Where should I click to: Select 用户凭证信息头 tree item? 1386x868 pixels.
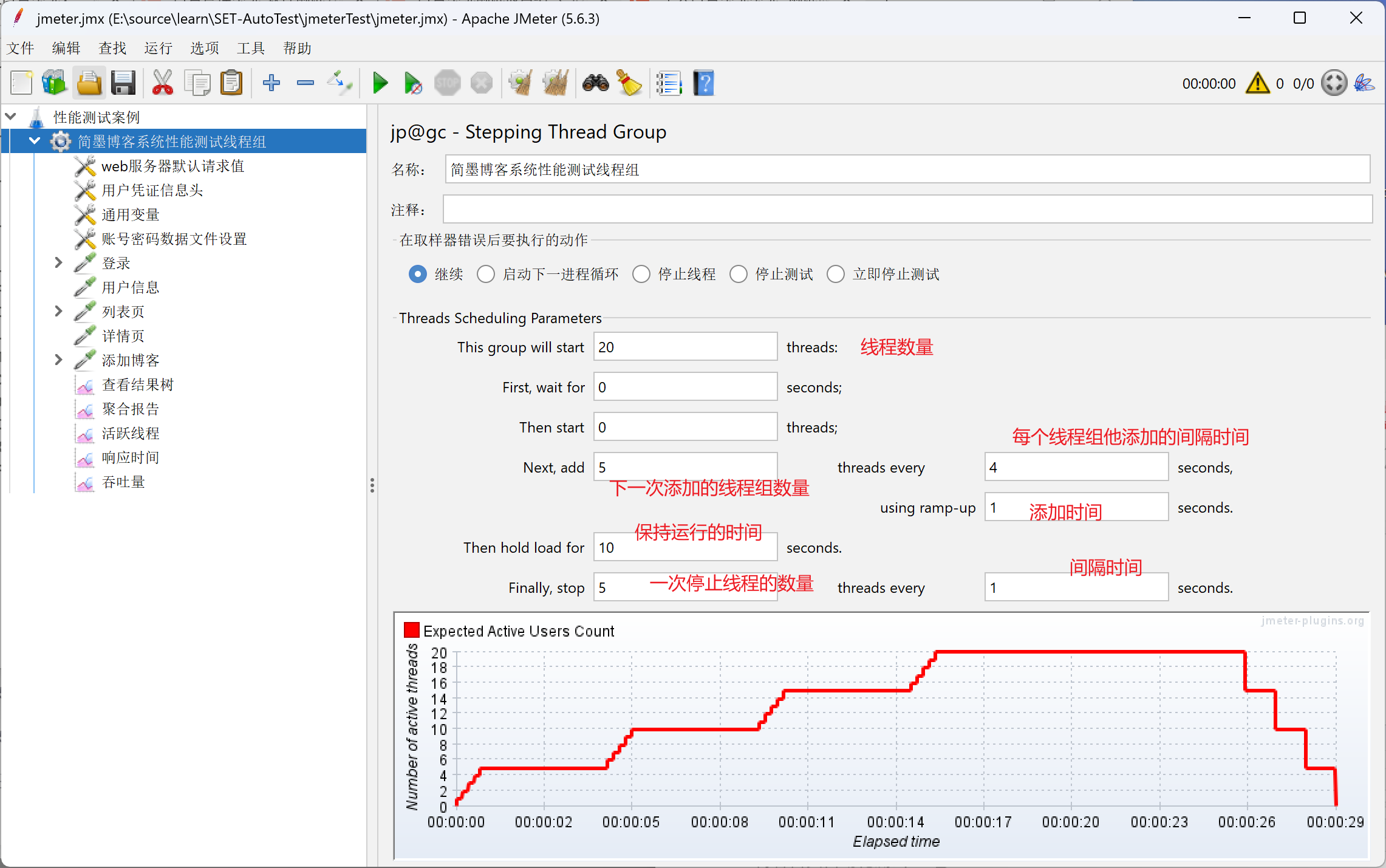coord(152,190)
